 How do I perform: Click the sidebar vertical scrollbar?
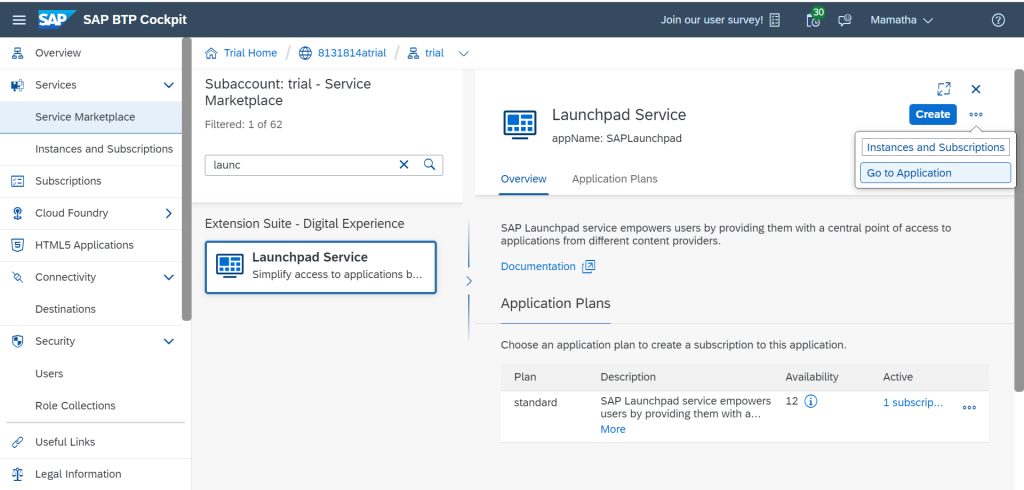187,180
